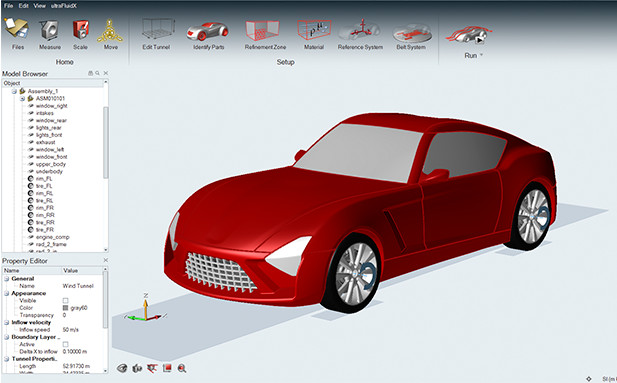Image resolution: width=617 pixels, height=383 pixels.
Task: Click the gray60 color swatch
Action: coord(65,308)
